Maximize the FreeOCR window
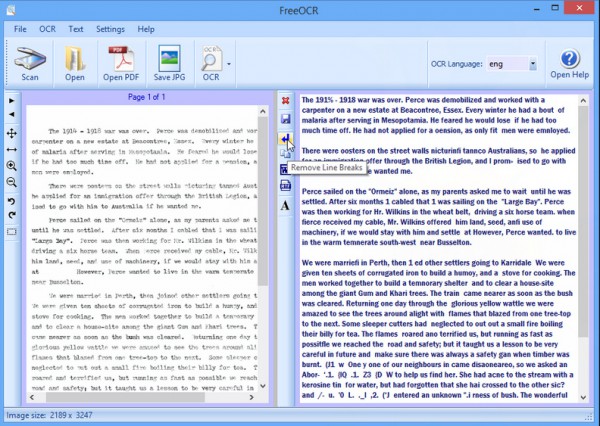Screen dimensions: 600x426 point(555,8)
